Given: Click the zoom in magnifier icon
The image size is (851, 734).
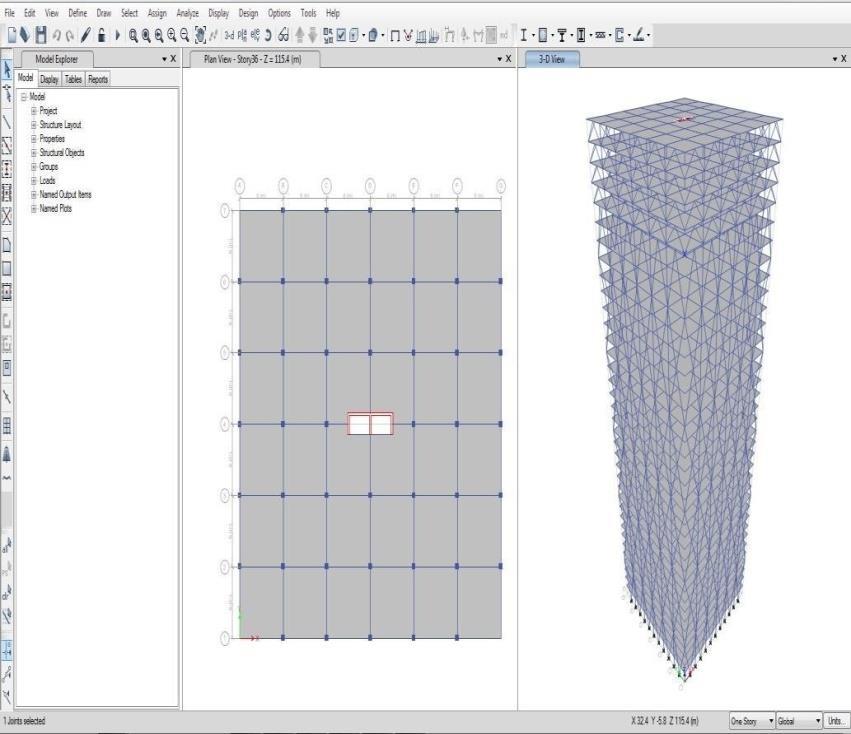Looking at the screenshot, I should [172, 35].
